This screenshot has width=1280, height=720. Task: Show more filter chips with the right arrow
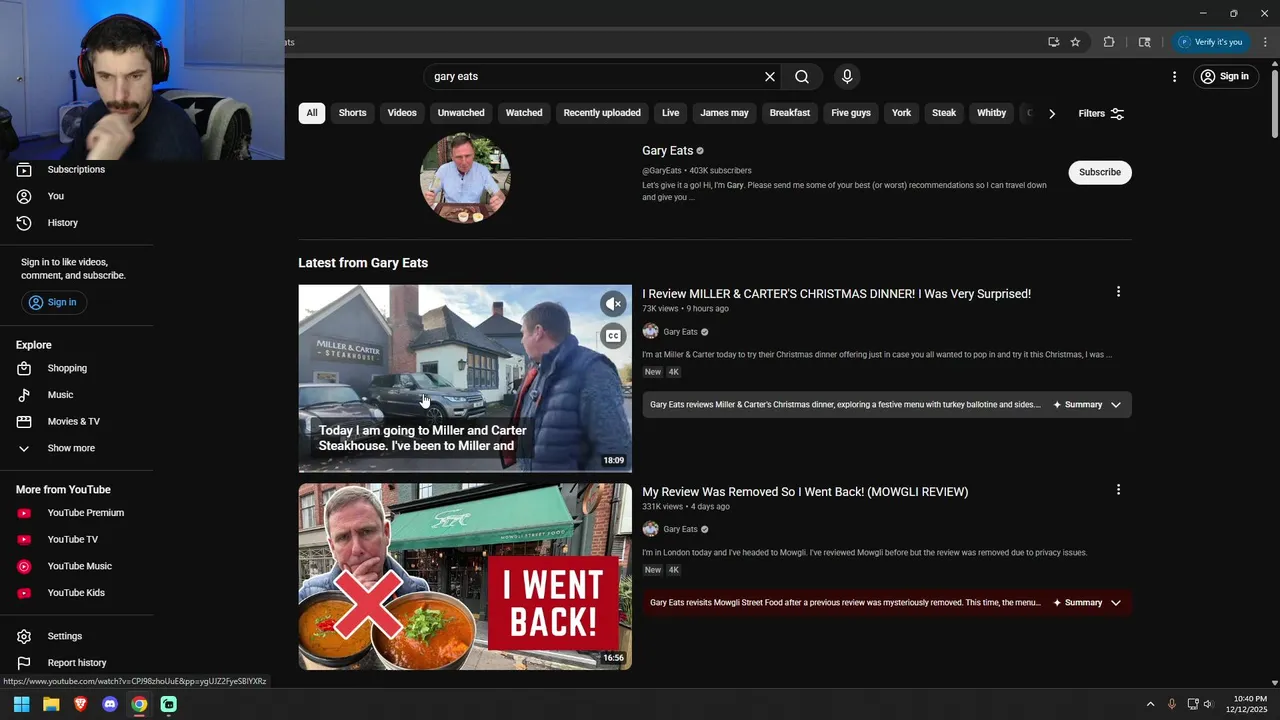1052,114
